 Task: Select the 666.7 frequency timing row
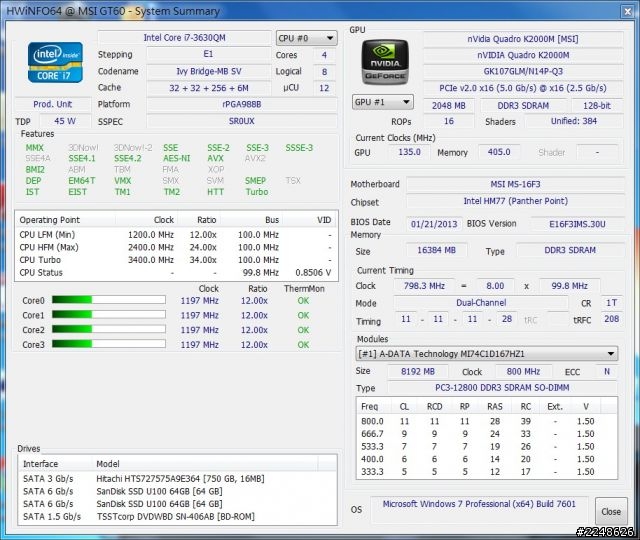tap(487, 434)
